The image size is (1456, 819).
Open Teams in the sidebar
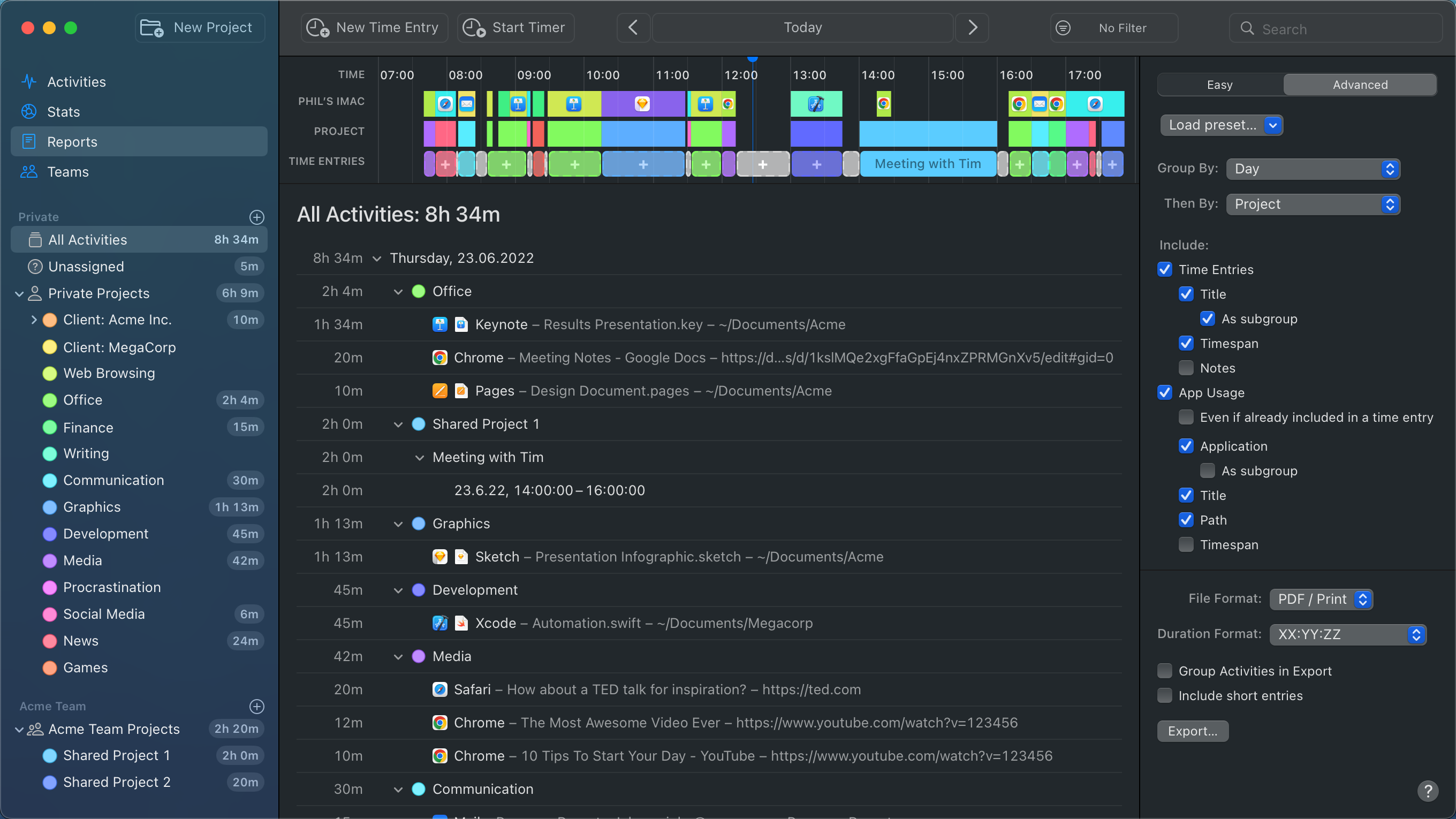click(x=68, y=172)
